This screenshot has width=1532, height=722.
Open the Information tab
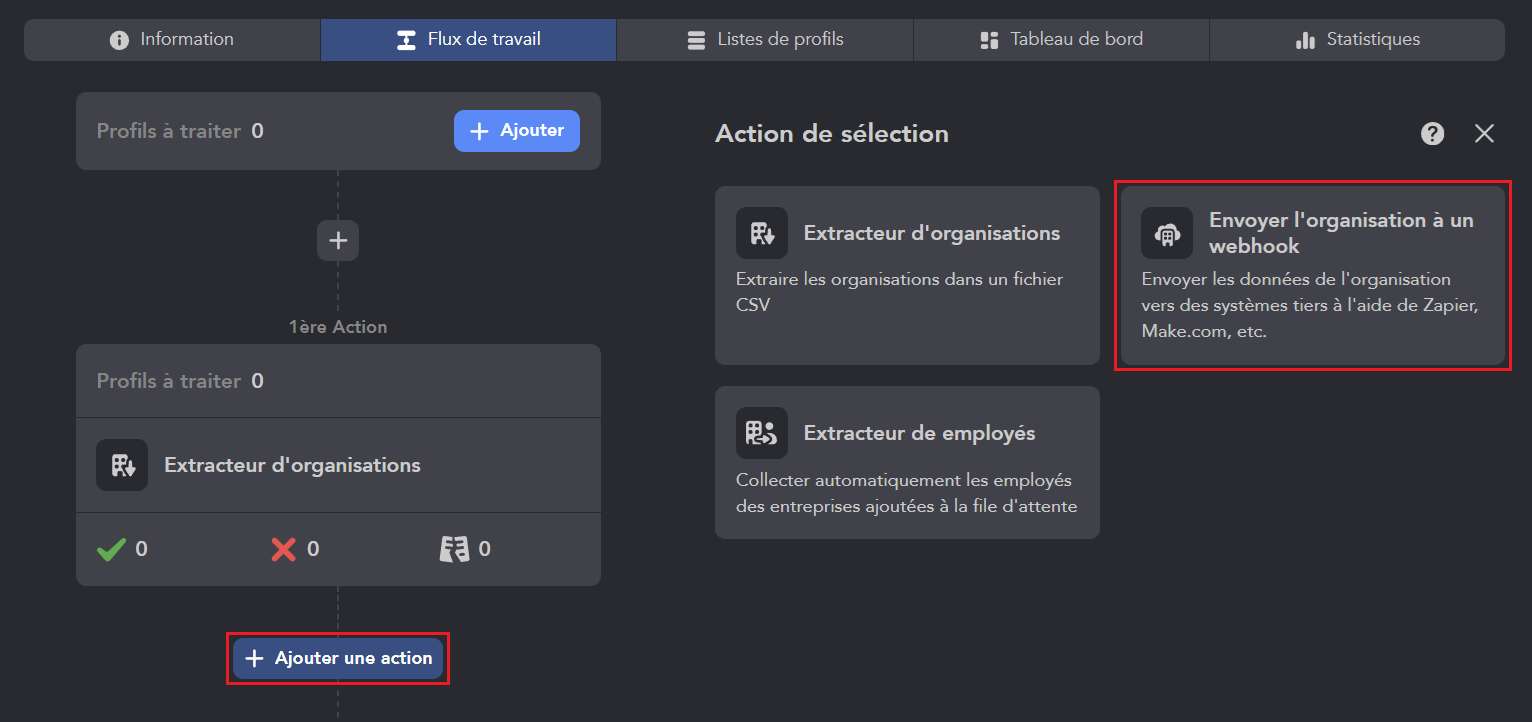click(x=172, y=40)
